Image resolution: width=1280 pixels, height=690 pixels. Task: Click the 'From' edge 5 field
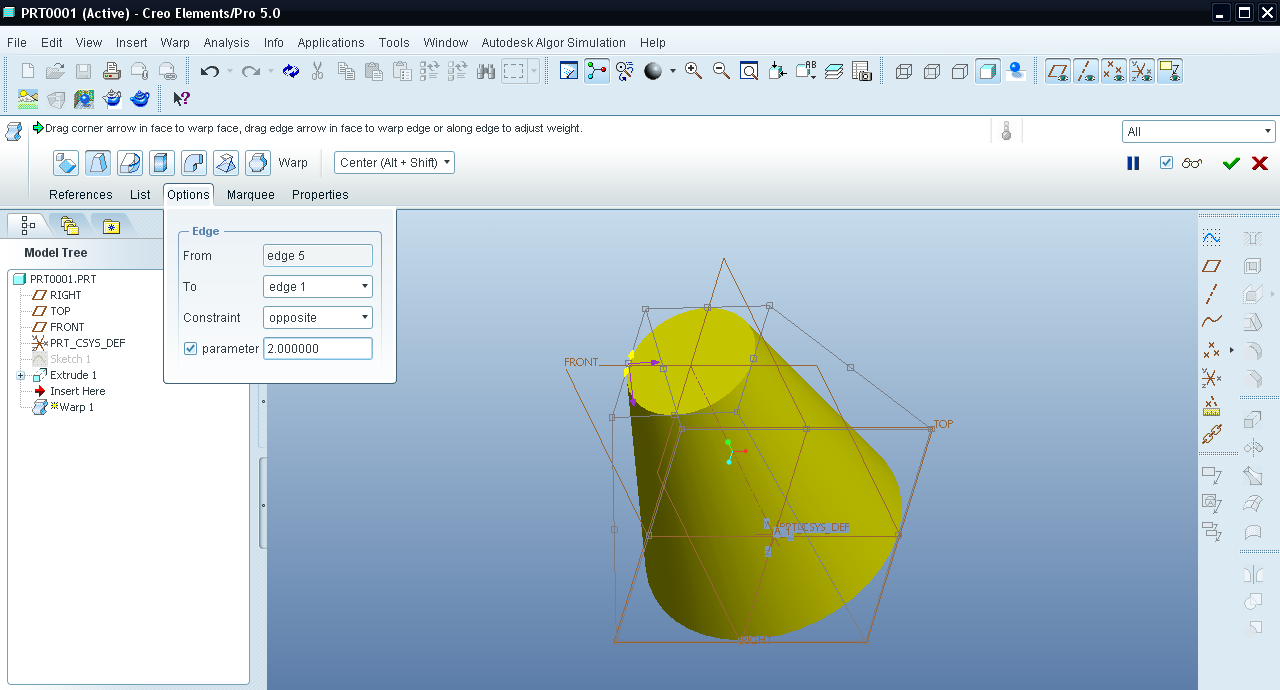[318, 256]
